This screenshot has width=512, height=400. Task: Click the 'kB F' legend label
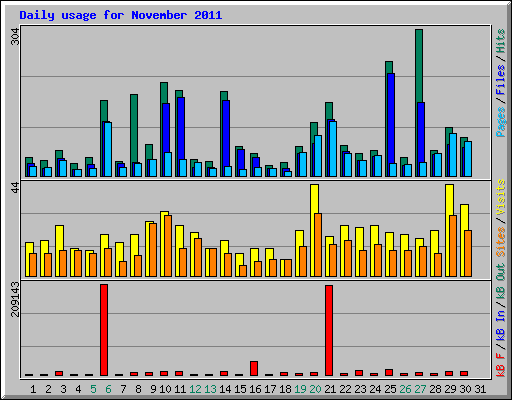[501, 364]
